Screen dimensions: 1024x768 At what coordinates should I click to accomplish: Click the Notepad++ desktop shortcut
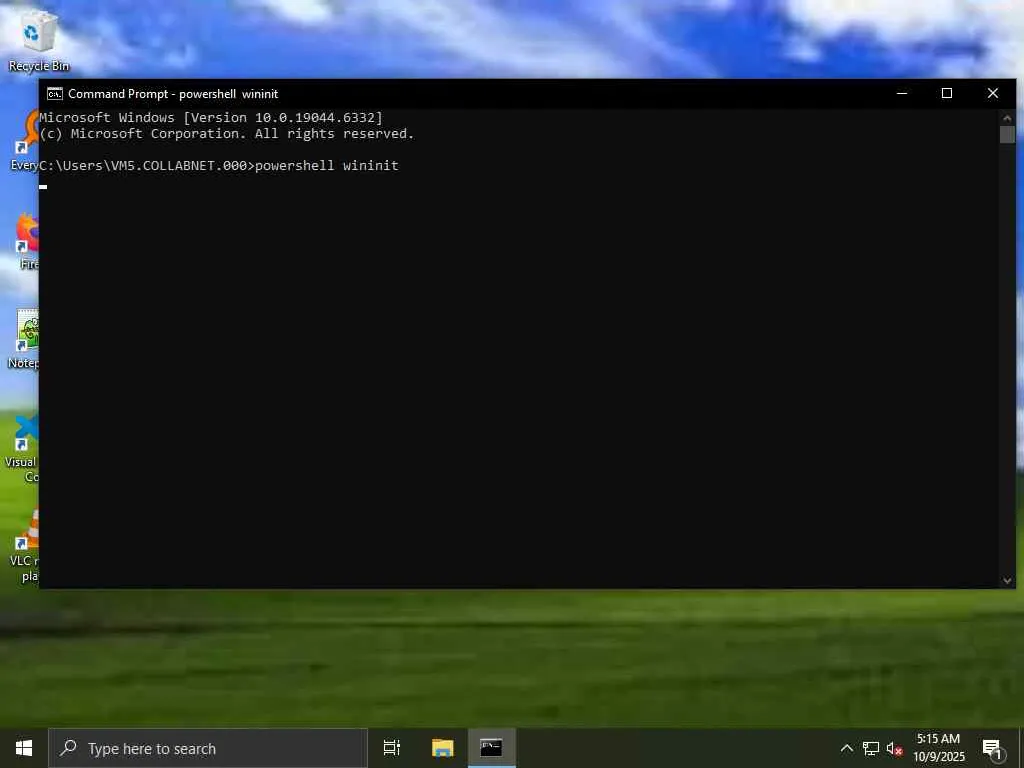tap(25, 339)
